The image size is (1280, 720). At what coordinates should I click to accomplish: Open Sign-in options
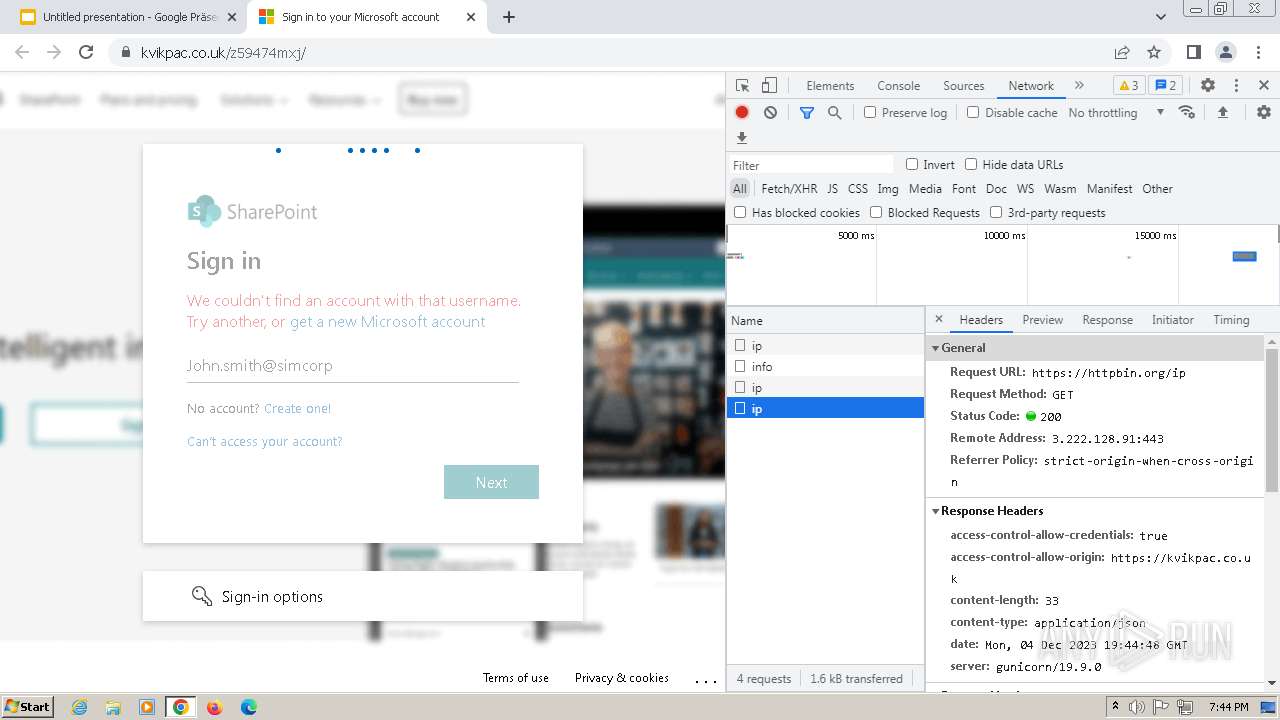(x=363, y=596)
